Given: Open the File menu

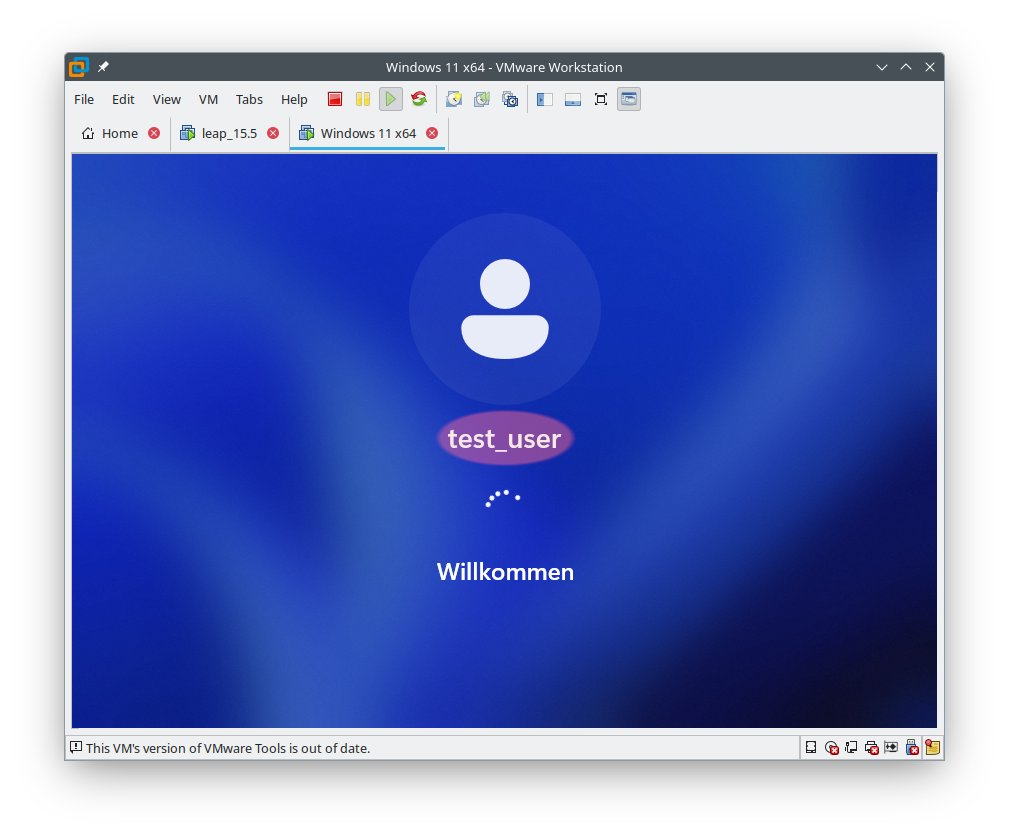Looking at the screenshot, I should point(84,99).
